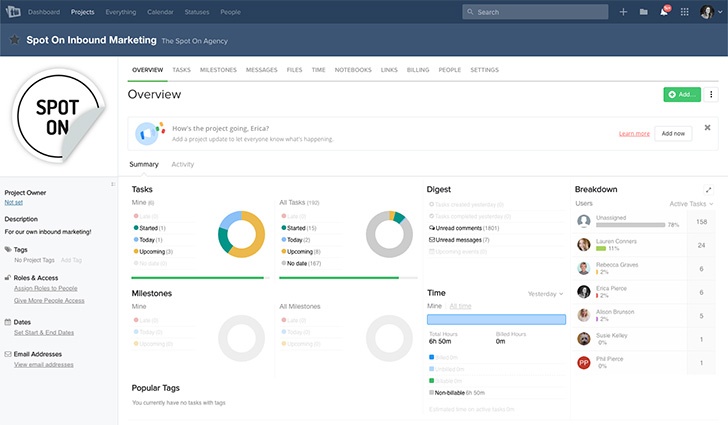The image size is (728, 425).
Task: Open the folder icon in top navigation
Action: pos(643,12)
